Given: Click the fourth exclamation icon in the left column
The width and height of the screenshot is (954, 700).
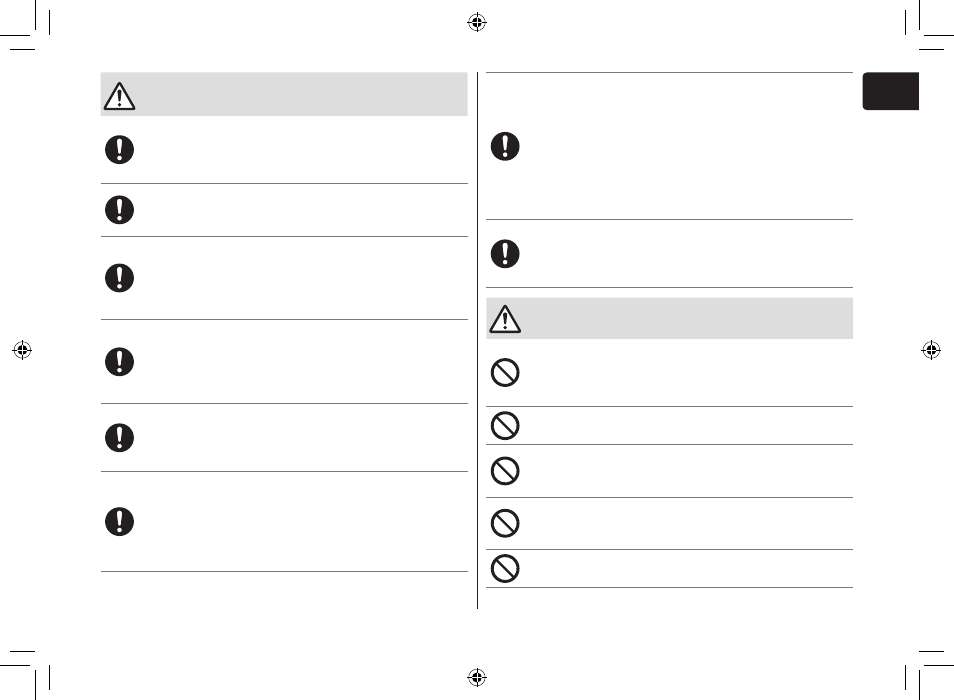Looking at the screenshot, I should point(119,362).
